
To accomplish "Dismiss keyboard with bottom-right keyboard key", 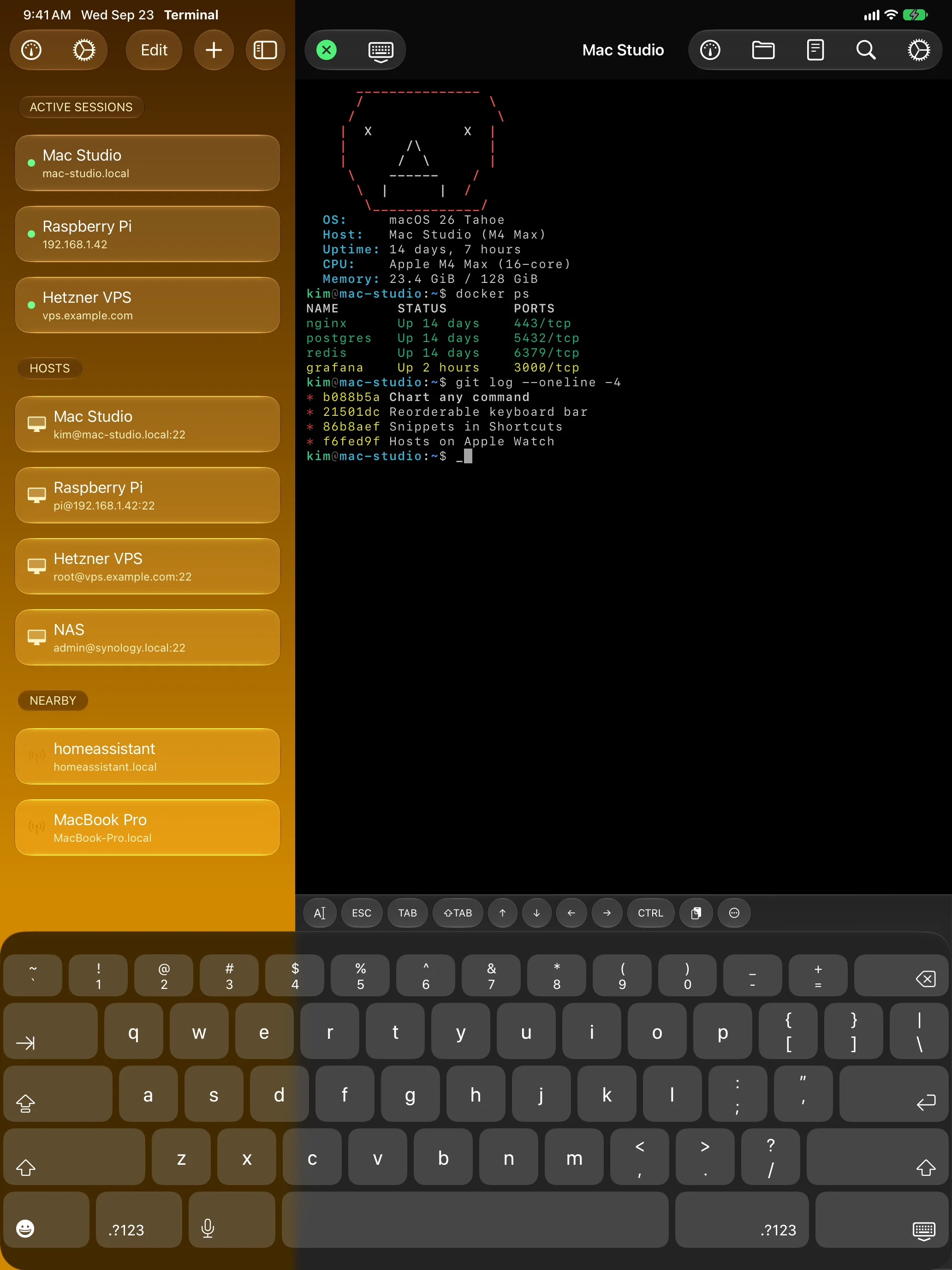I will pyautogui.click(x=882, y=1220).
